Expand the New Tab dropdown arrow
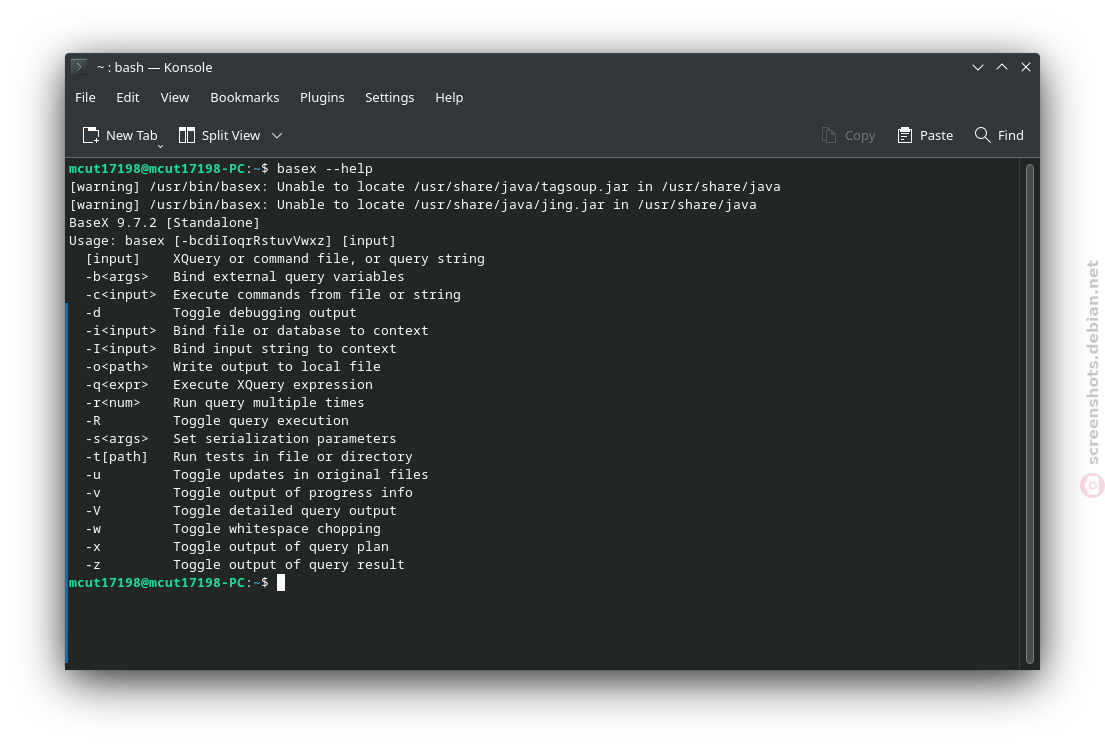The width and height of the screenshot is (1105, 747). (161, 146)
